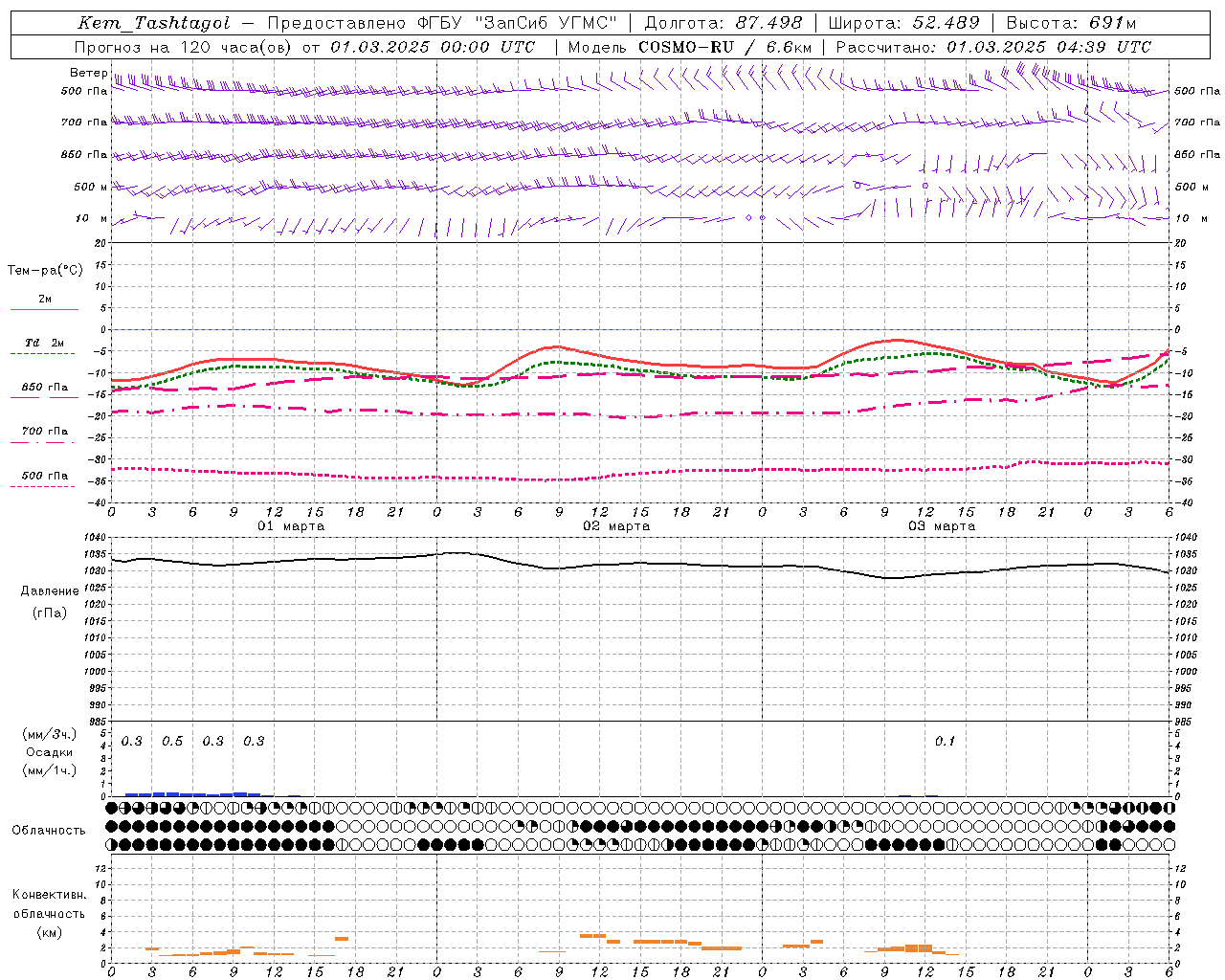Viewport: 1225px width, 980px height.
Task: Click the '700 гПа' temperature legend entry
Action: coord(44,432)
